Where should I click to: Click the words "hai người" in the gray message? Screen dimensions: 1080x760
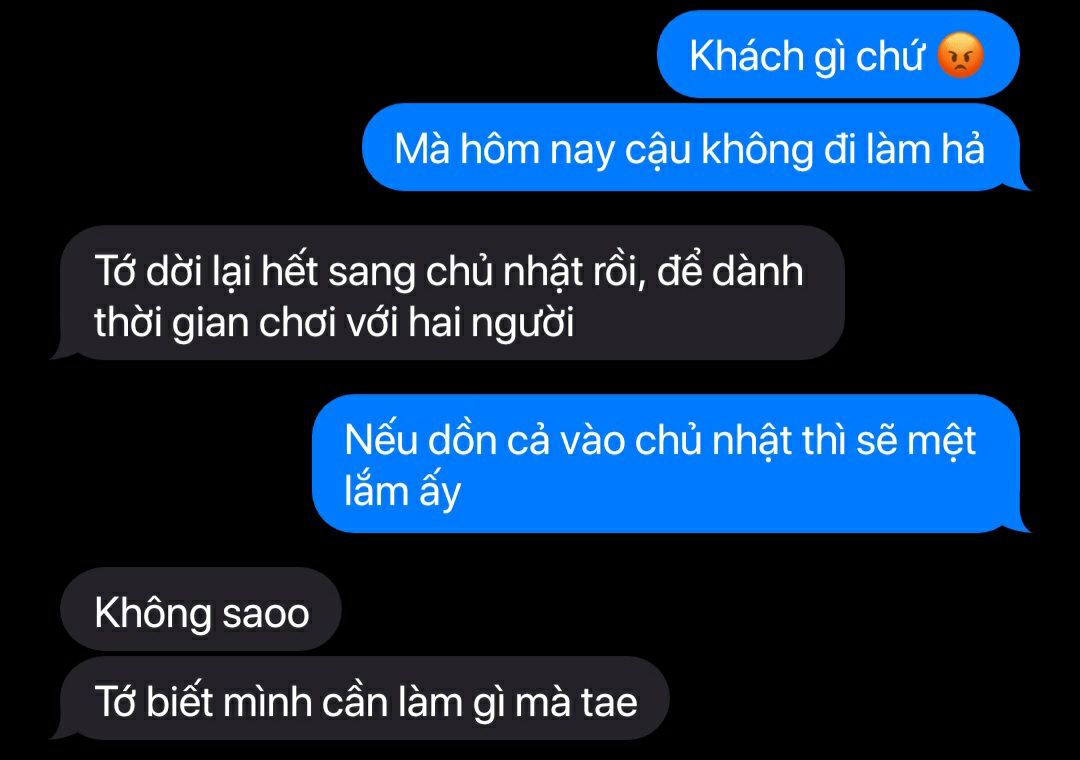coord(490,323)
